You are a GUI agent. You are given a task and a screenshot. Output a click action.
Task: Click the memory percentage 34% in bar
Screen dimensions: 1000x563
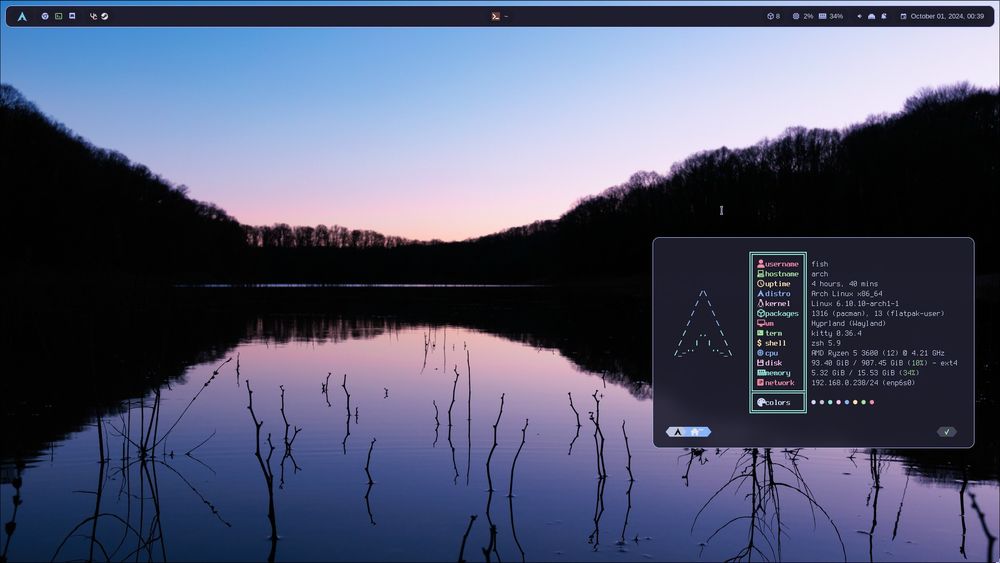836,16
